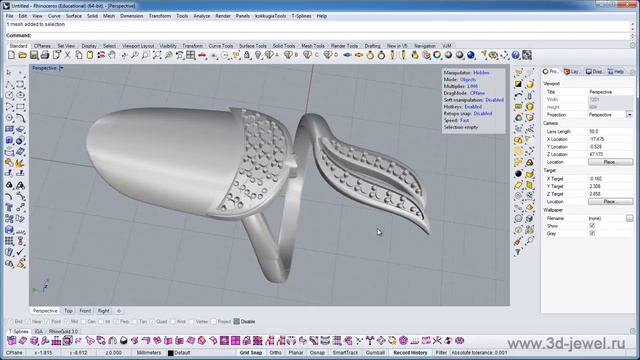The image size is (640, 360).
Task: Toggle the Point osnap checkbox
Action: pos(47,322)
